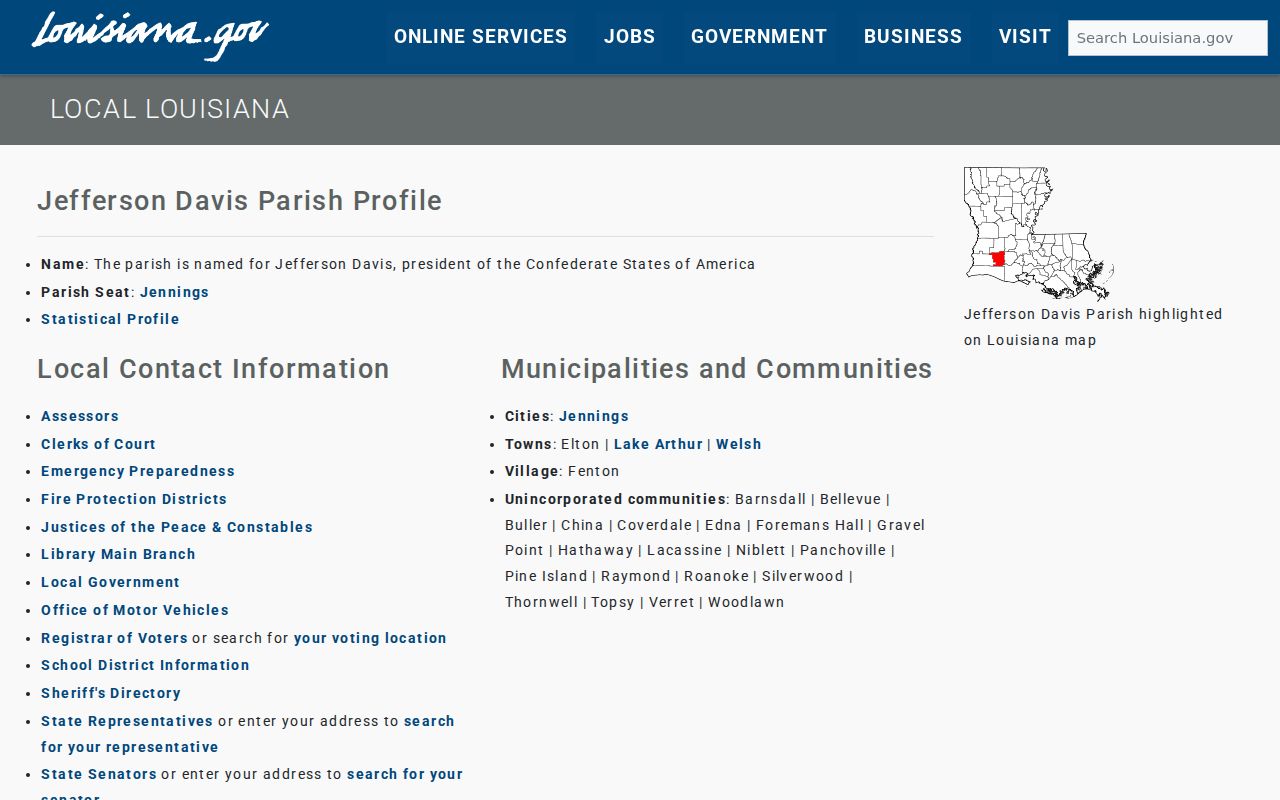The height and width of the screenshot is (800, 1280).
Task: Open Office of Motor Vehicles link
Action: coord(135,610)
